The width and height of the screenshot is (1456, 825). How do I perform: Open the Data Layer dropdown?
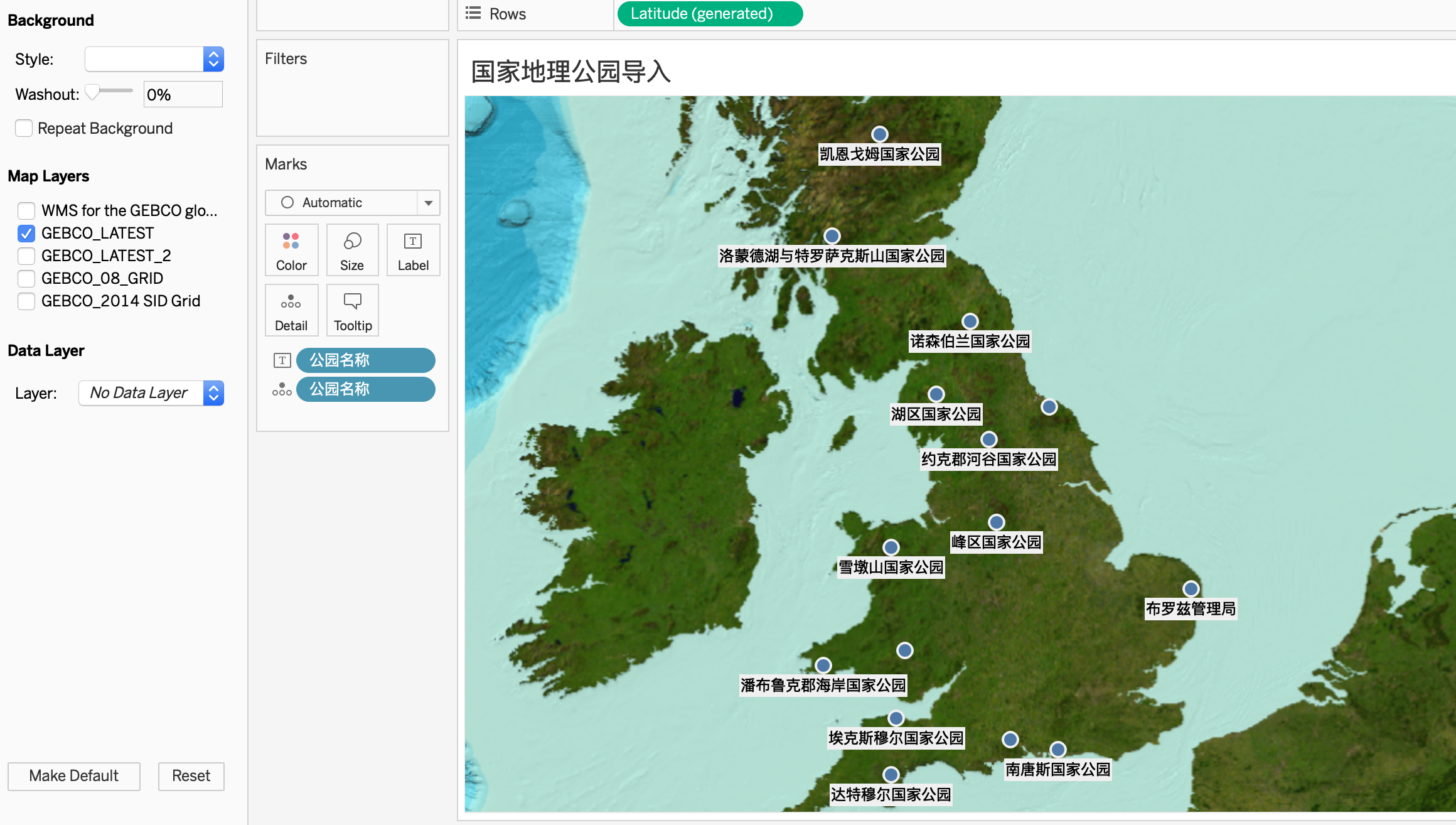[151, 393]
